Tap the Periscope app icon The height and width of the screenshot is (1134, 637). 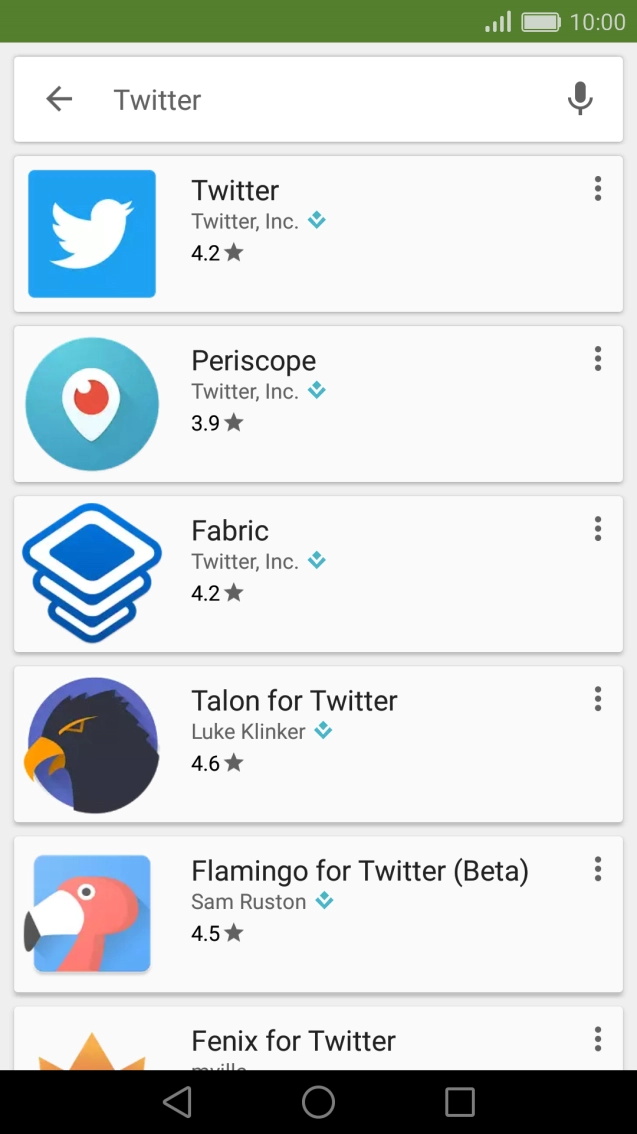pos(92,404)
